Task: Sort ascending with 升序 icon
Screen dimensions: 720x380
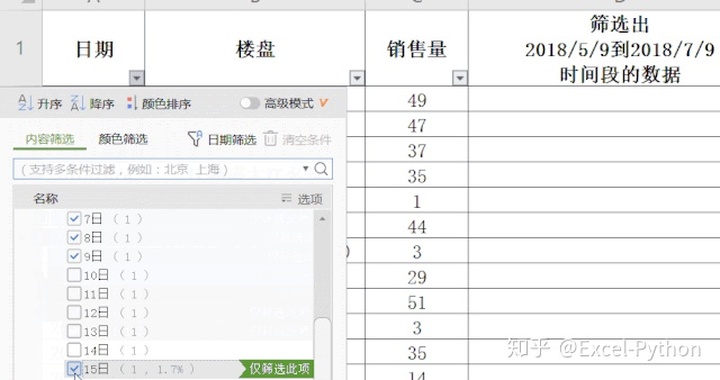Action: coord(25,103)
